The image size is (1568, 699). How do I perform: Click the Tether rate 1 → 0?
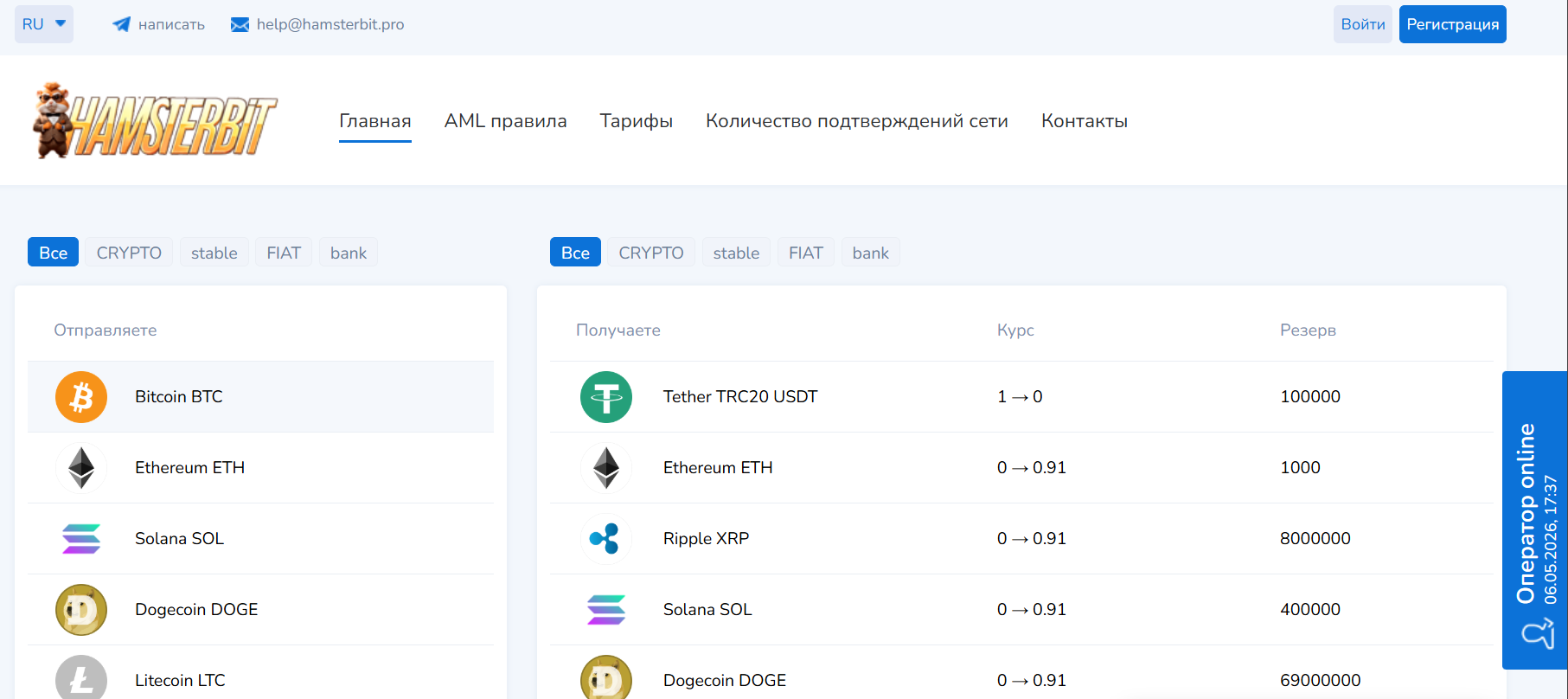(1020, 397)
